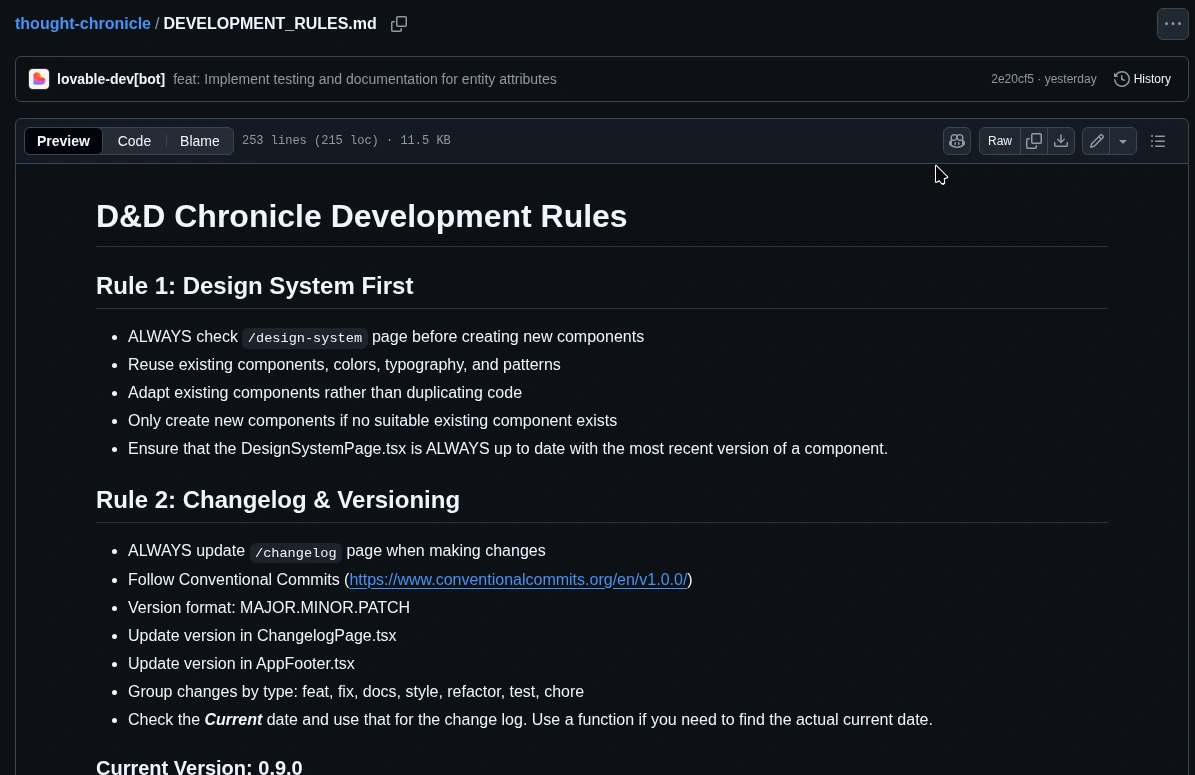Go to thought-chronicle repository root
The height and width of the screenshot is (775, 1195).
pyautogui.click(x=82, y=23)
